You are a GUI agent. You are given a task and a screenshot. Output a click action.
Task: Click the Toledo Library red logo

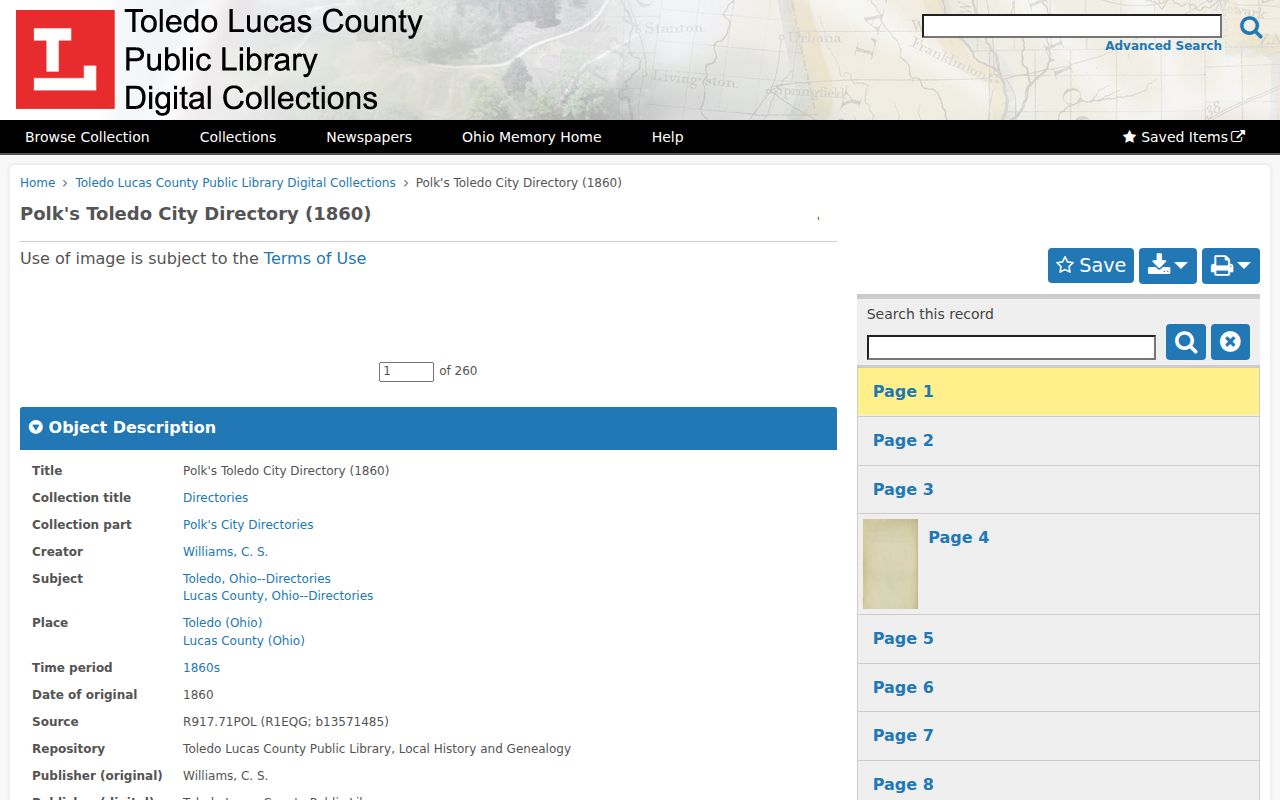tap(65, 60)
